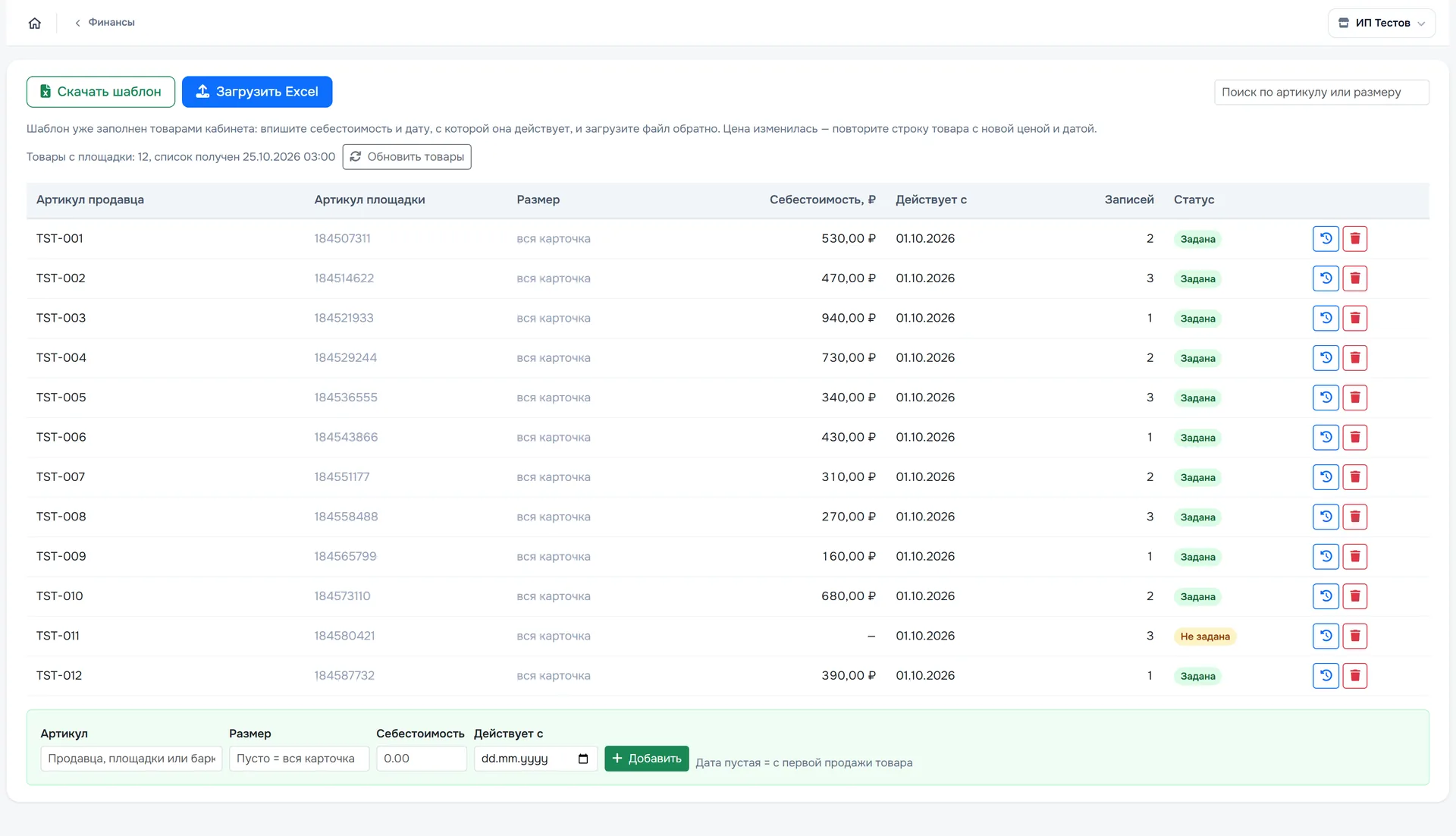Delete the TST-008 entry
The height and width of the screenshot is (836, 1456).
[x=1355, y=517]
